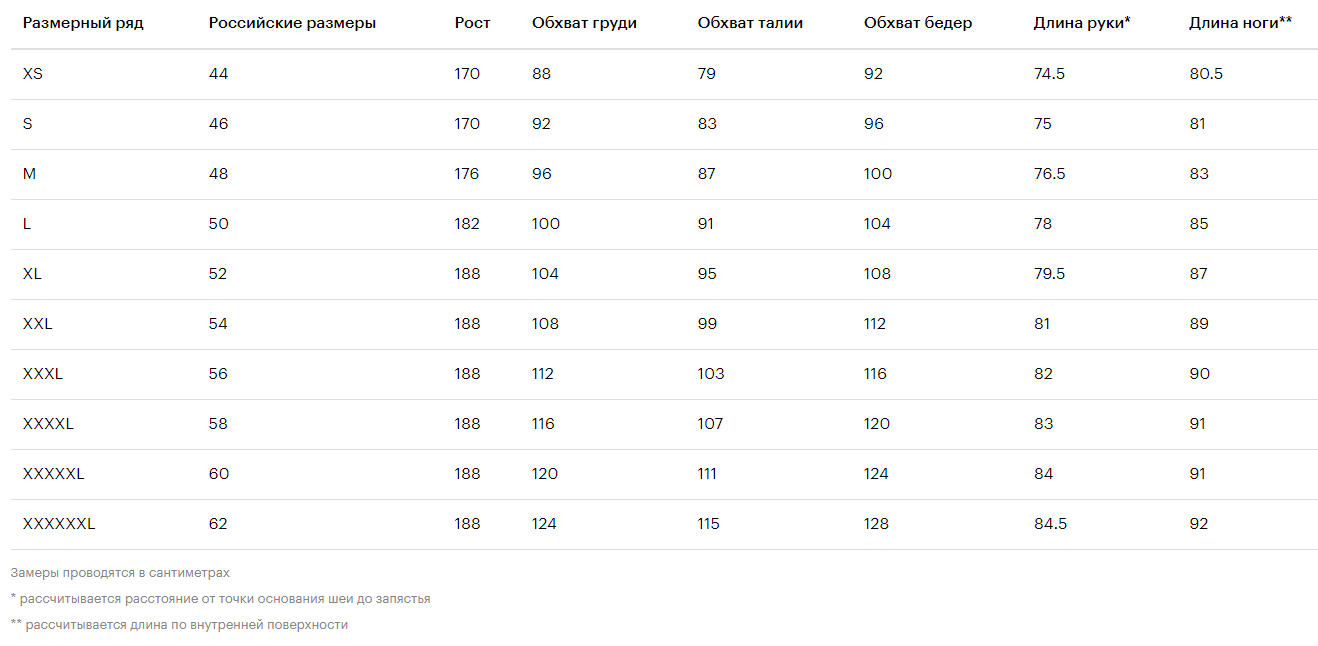This screenshot has height=646, width=1318.
Task: Select the XL size row label
Action: click(32, 274)
